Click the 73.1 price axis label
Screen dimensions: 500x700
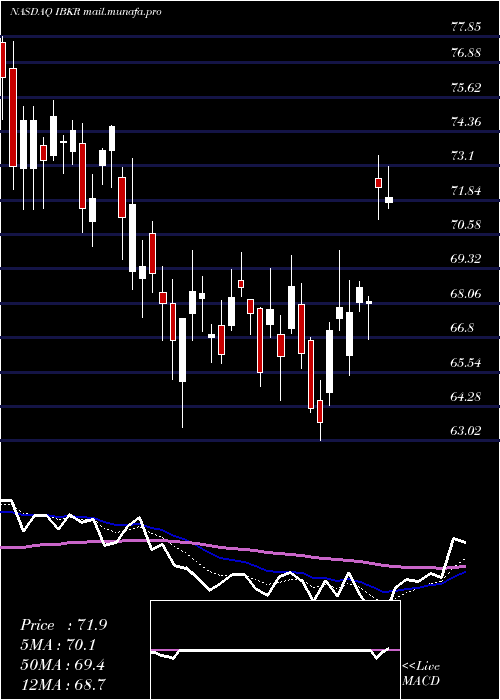[462, 156]
